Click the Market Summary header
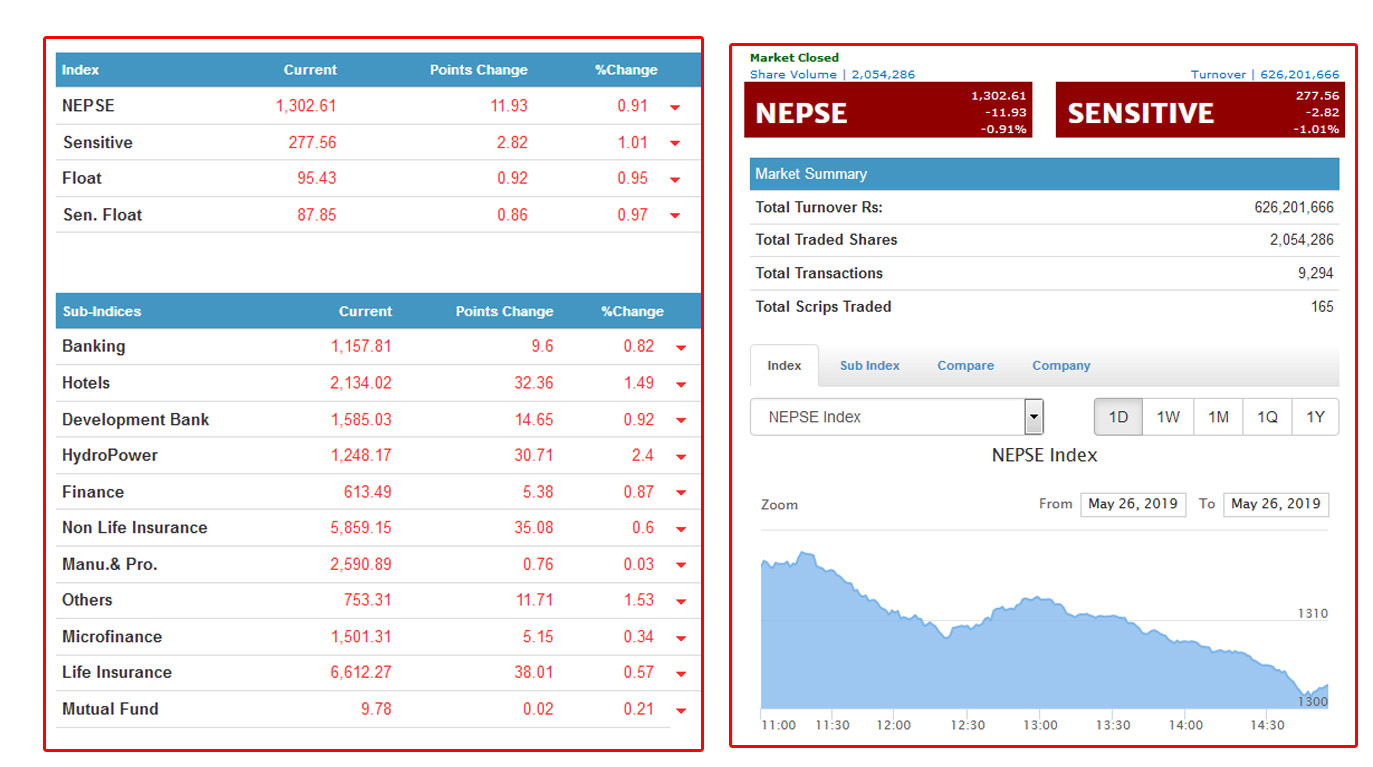This screenshot has width=1373, height=767. (1044, 174)
